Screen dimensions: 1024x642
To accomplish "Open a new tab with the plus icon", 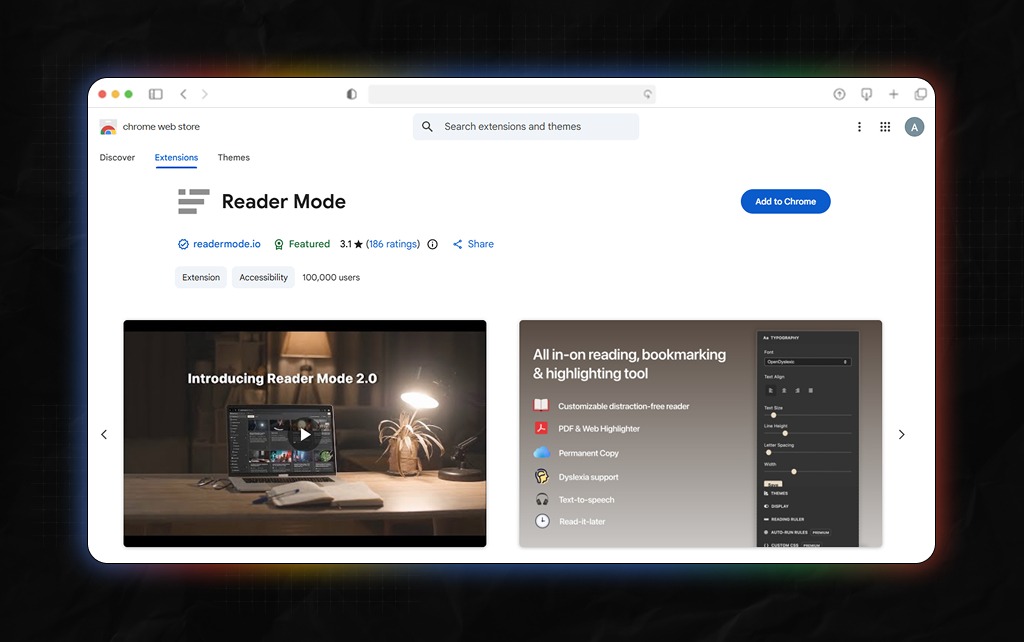I will (893, 94).
